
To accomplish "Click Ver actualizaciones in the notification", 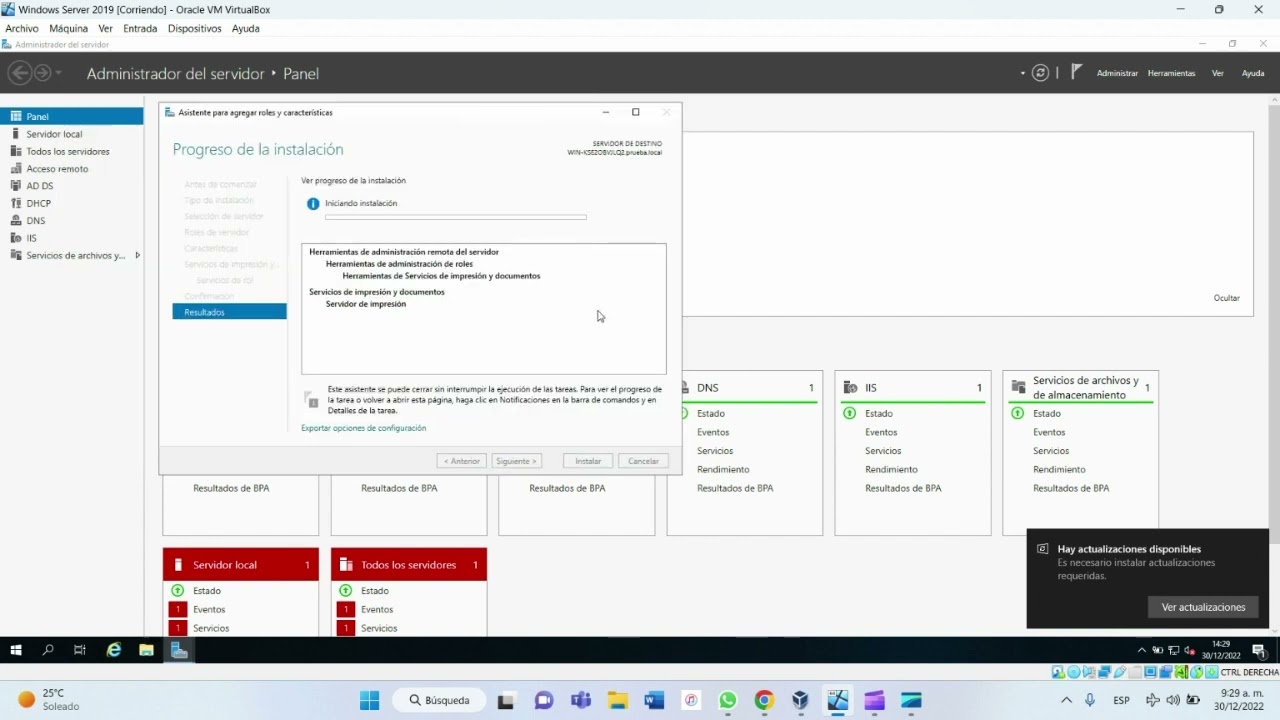I will click(1203, 607).
